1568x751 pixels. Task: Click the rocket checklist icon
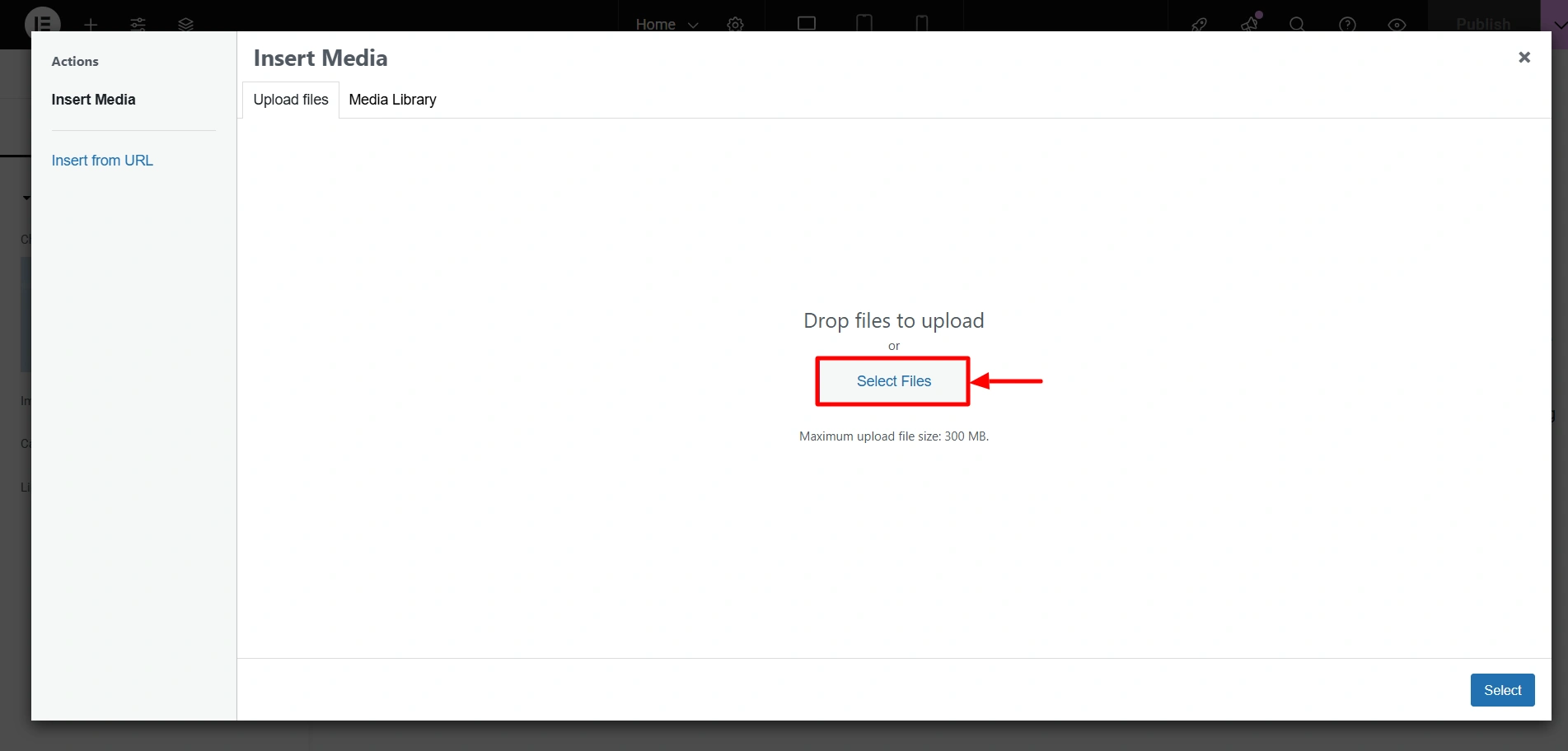[1199, 25]
